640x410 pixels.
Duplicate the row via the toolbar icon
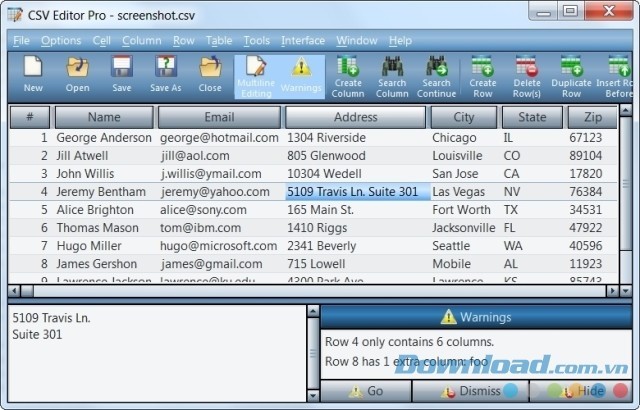pos(571,76)
